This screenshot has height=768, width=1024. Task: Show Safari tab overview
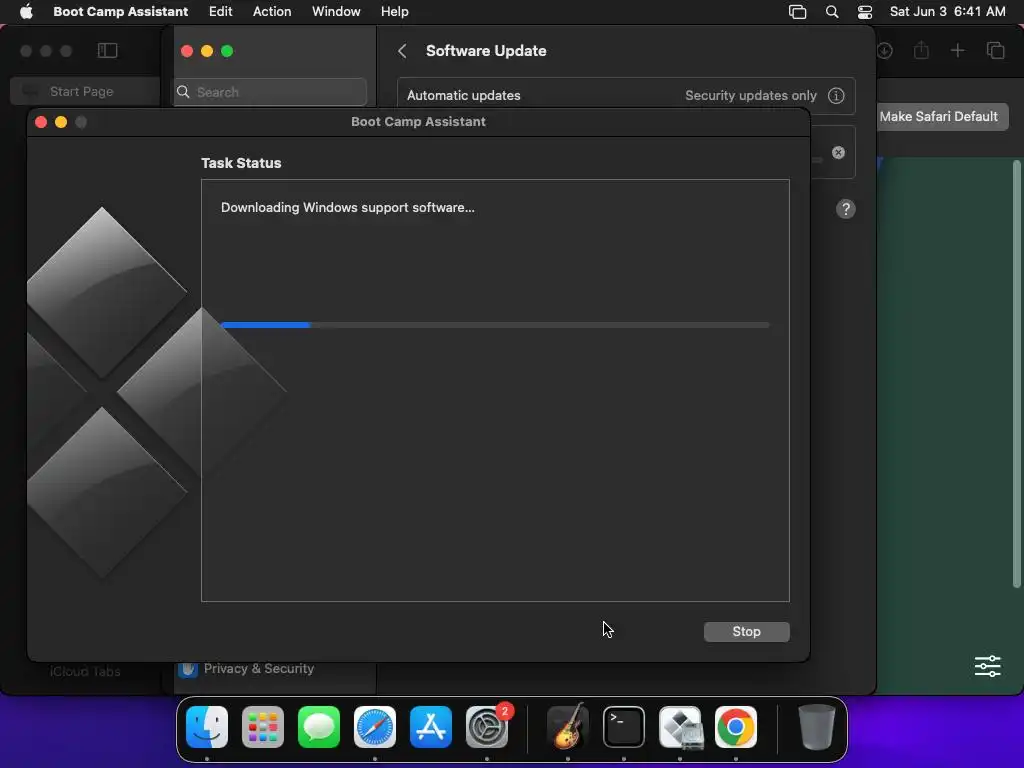tap(995, 50)
